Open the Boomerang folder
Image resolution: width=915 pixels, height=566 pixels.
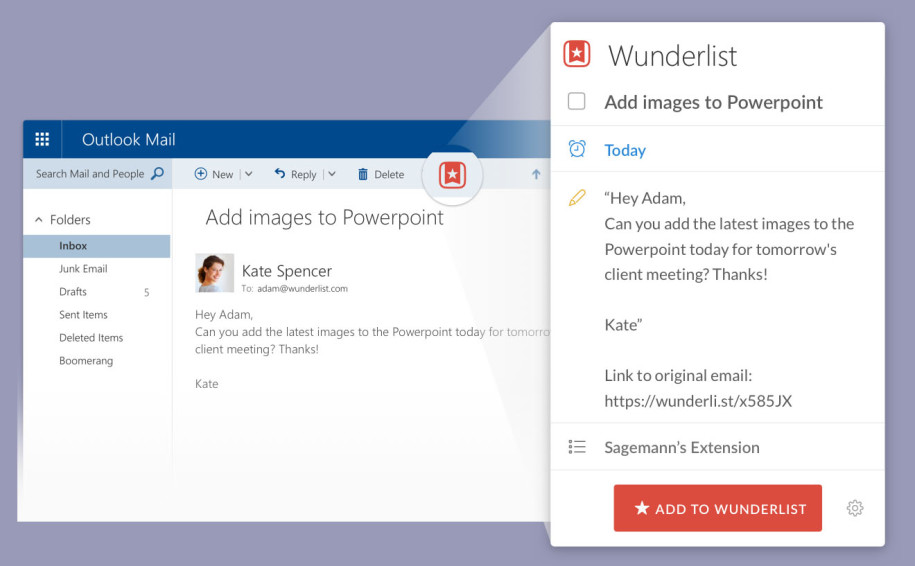click(86, 361)
